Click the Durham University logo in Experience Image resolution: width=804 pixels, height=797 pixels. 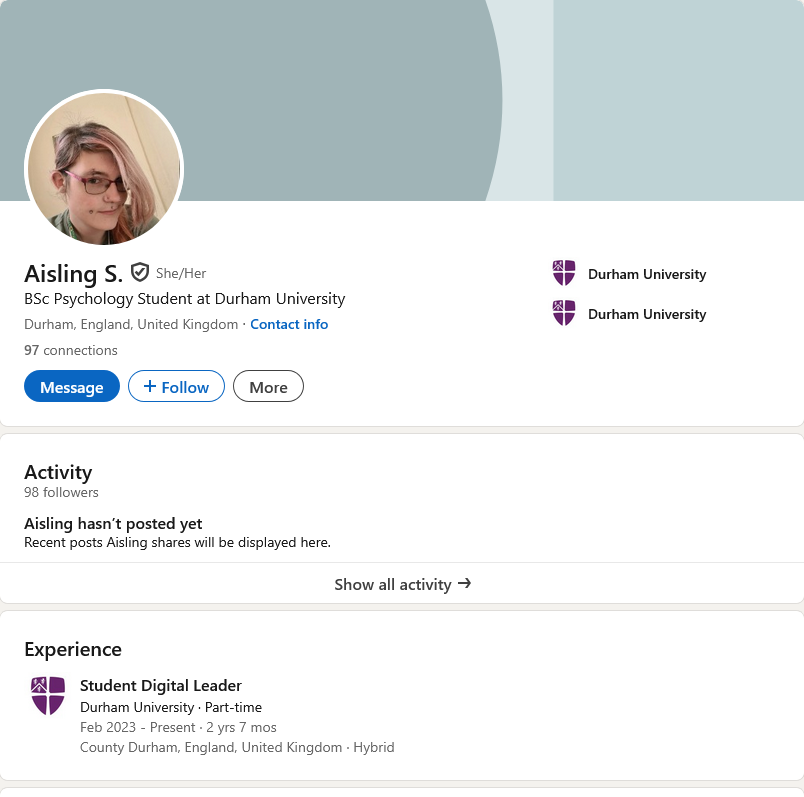pyautogui.click(x=48, y=695)
